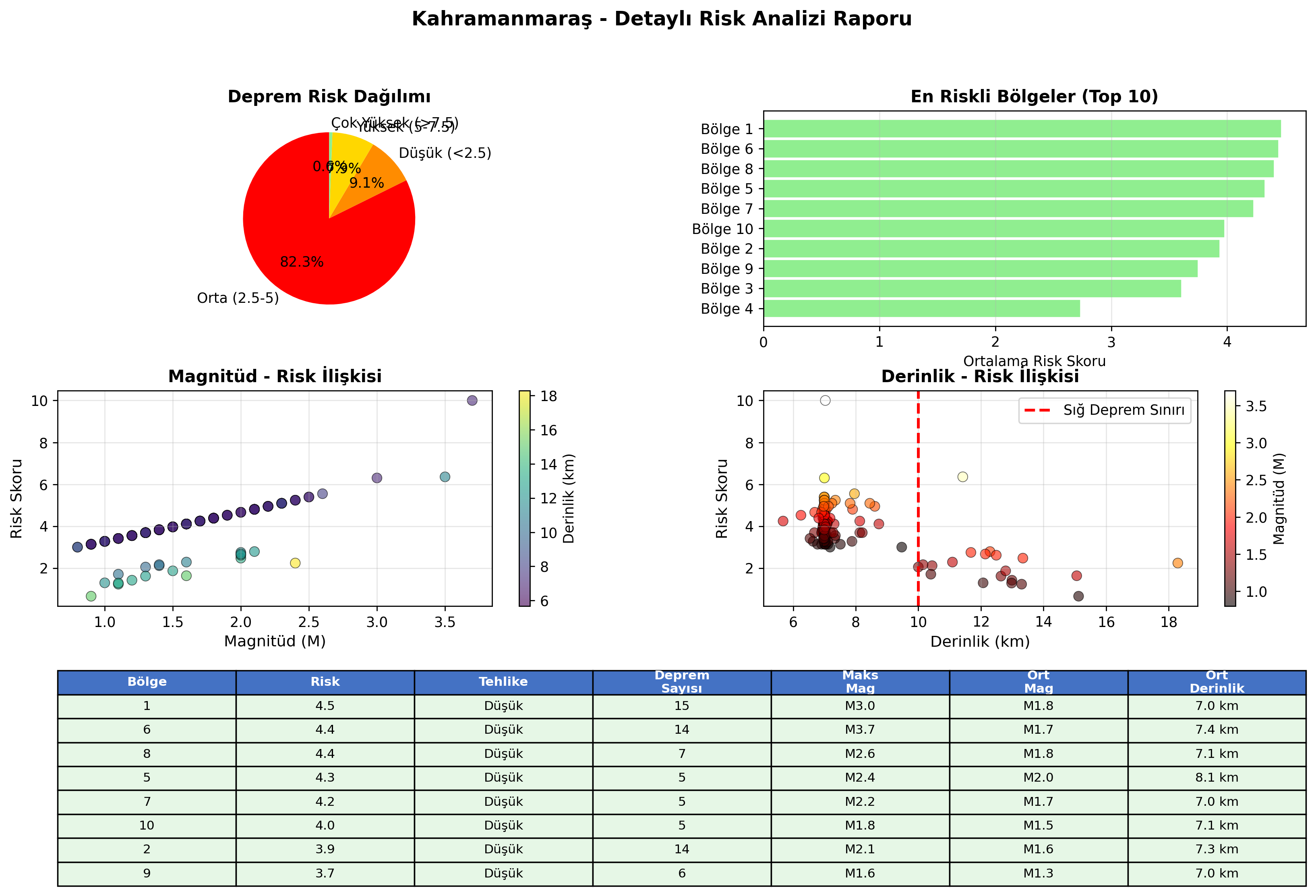Click the Bölge 3 axis label
The width and height of the screenshot is (1316, 896).
pos(726,289)
